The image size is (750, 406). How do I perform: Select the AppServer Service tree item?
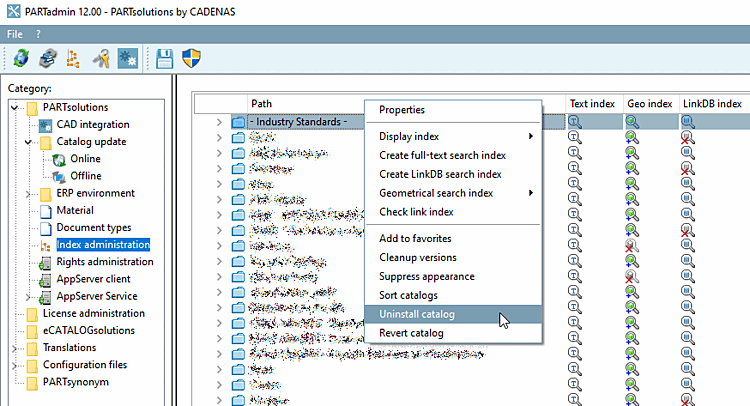[97, 296]
